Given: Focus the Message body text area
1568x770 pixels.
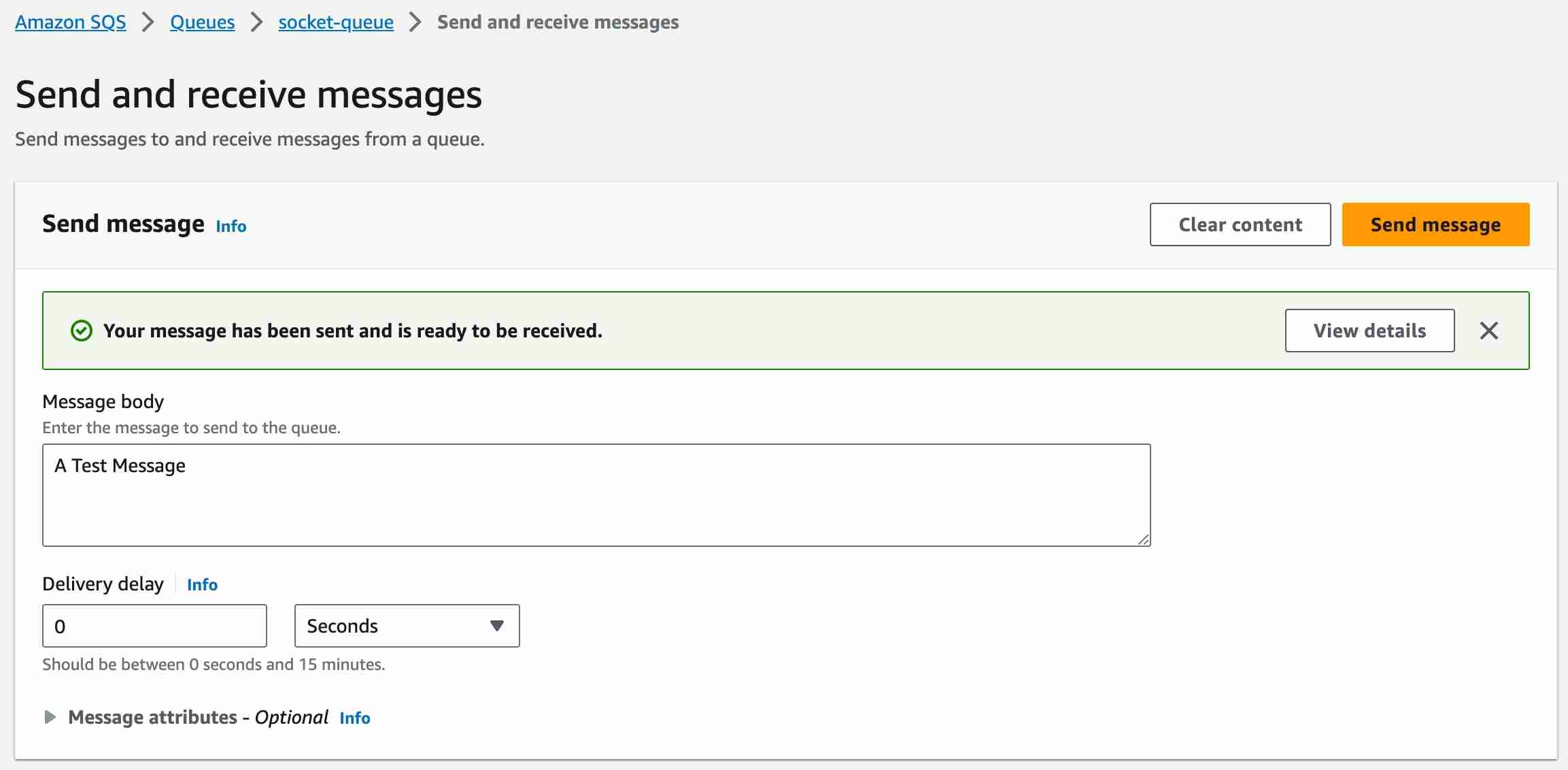Looking at the screenshot, I should tap(595, 495).
